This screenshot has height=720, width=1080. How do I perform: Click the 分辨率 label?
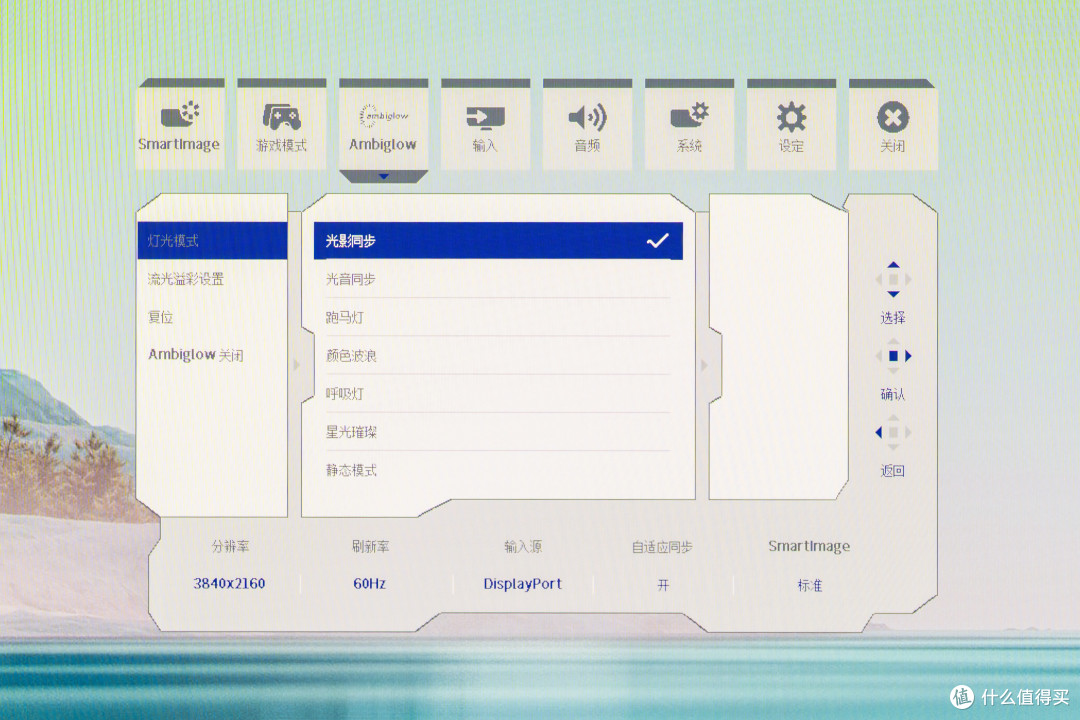tap(230, 546)
